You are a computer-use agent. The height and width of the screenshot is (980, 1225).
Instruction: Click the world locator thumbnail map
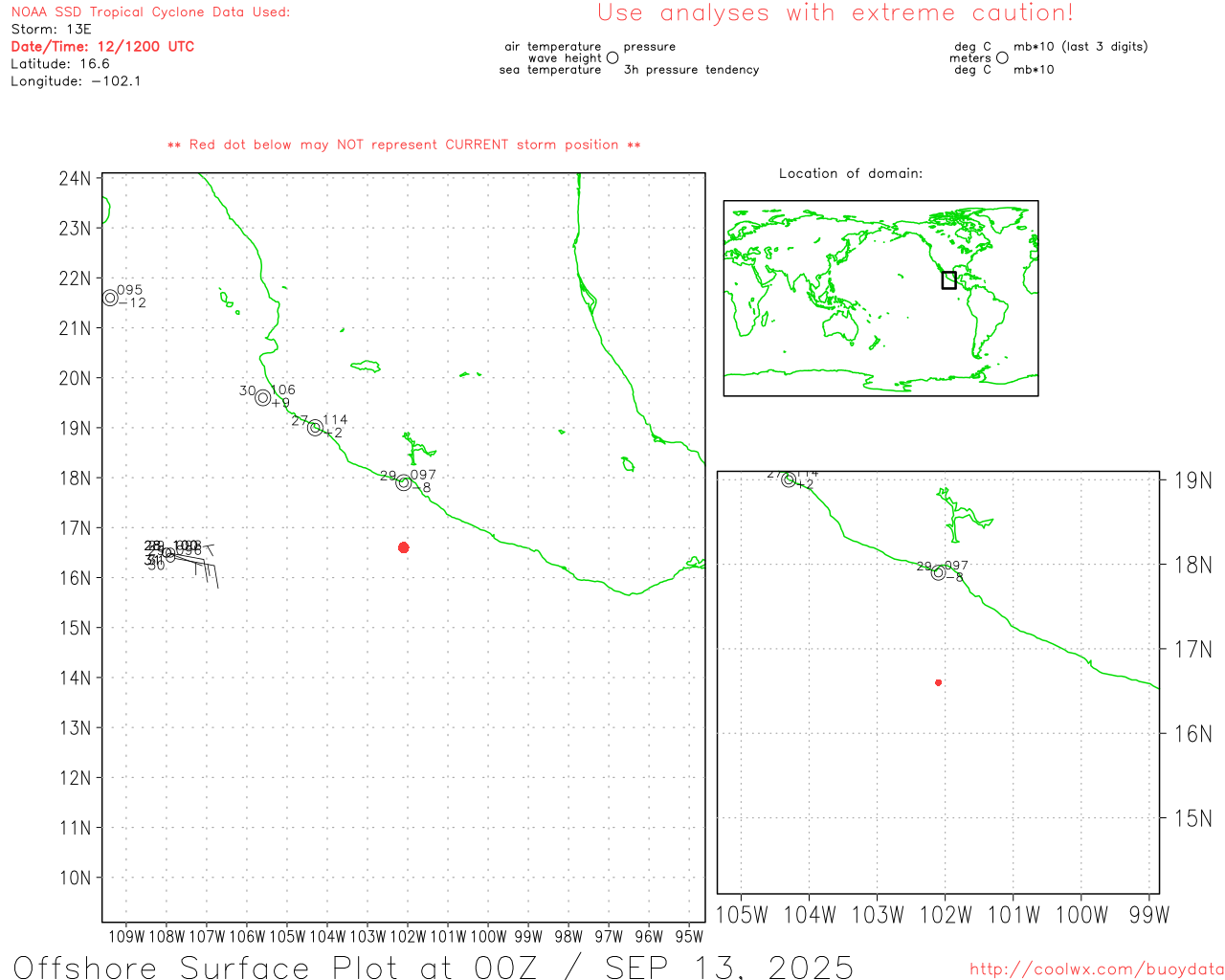pos(880,299)
